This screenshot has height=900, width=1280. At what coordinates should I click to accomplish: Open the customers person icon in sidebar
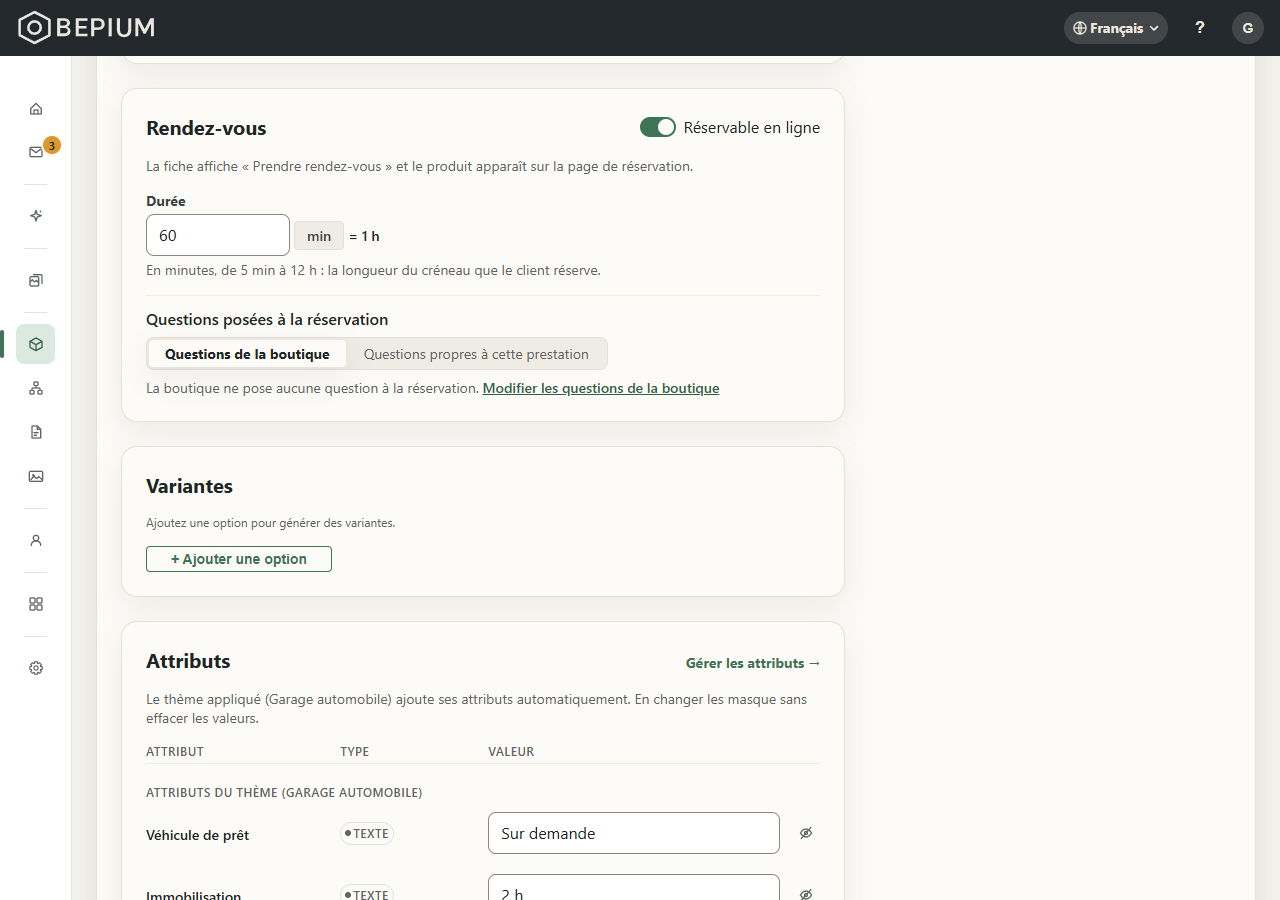(x=36, y=540)
